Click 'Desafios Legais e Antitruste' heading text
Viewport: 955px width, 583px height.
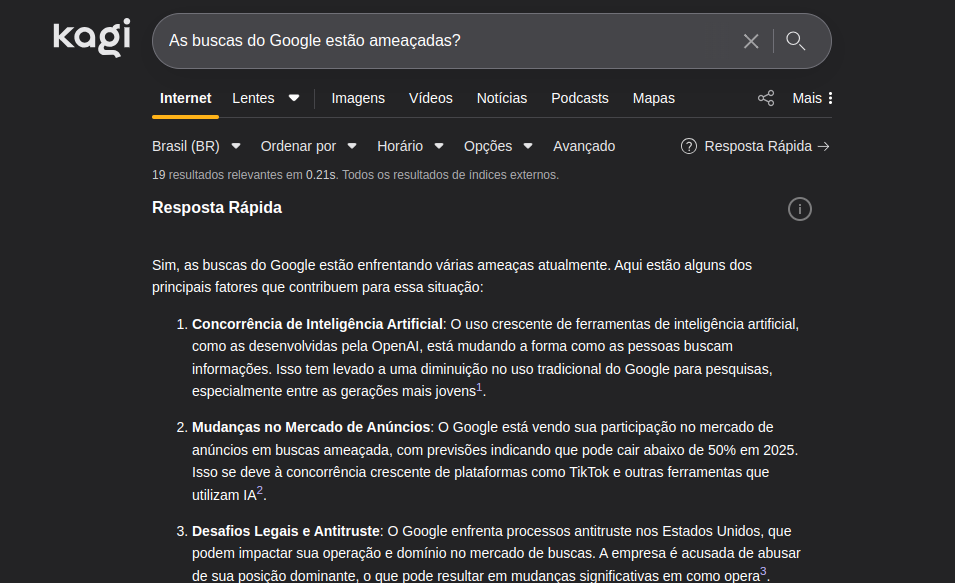click(x=286, y=531)
